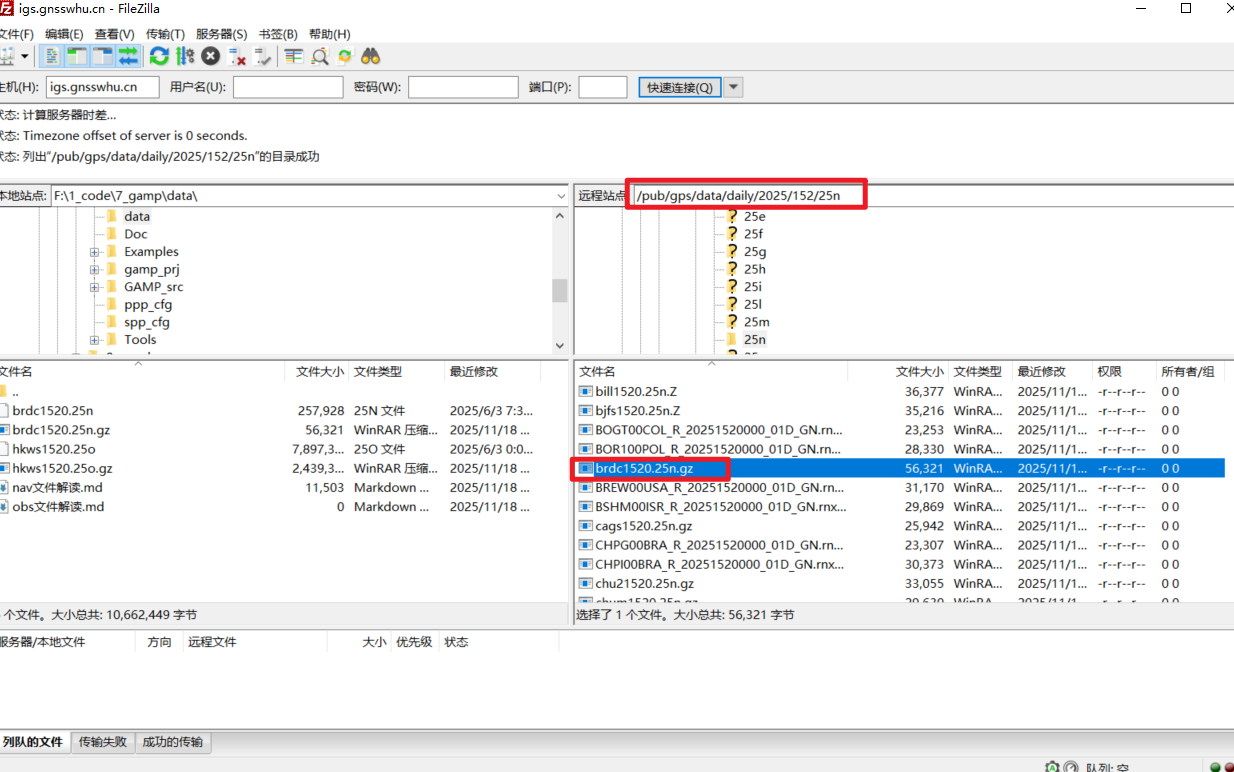Click the reconnect to last server icon
The image size is (1234, 772).
coord(262,57)
